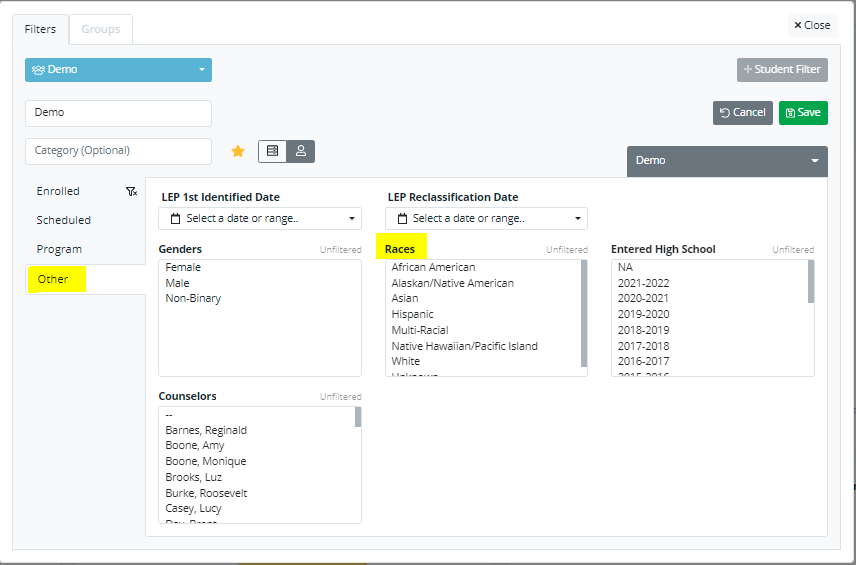The image size is (856, 565).
Task: Click calendar icon in LEP 1st Identified Date
Action: click(175, 219)
